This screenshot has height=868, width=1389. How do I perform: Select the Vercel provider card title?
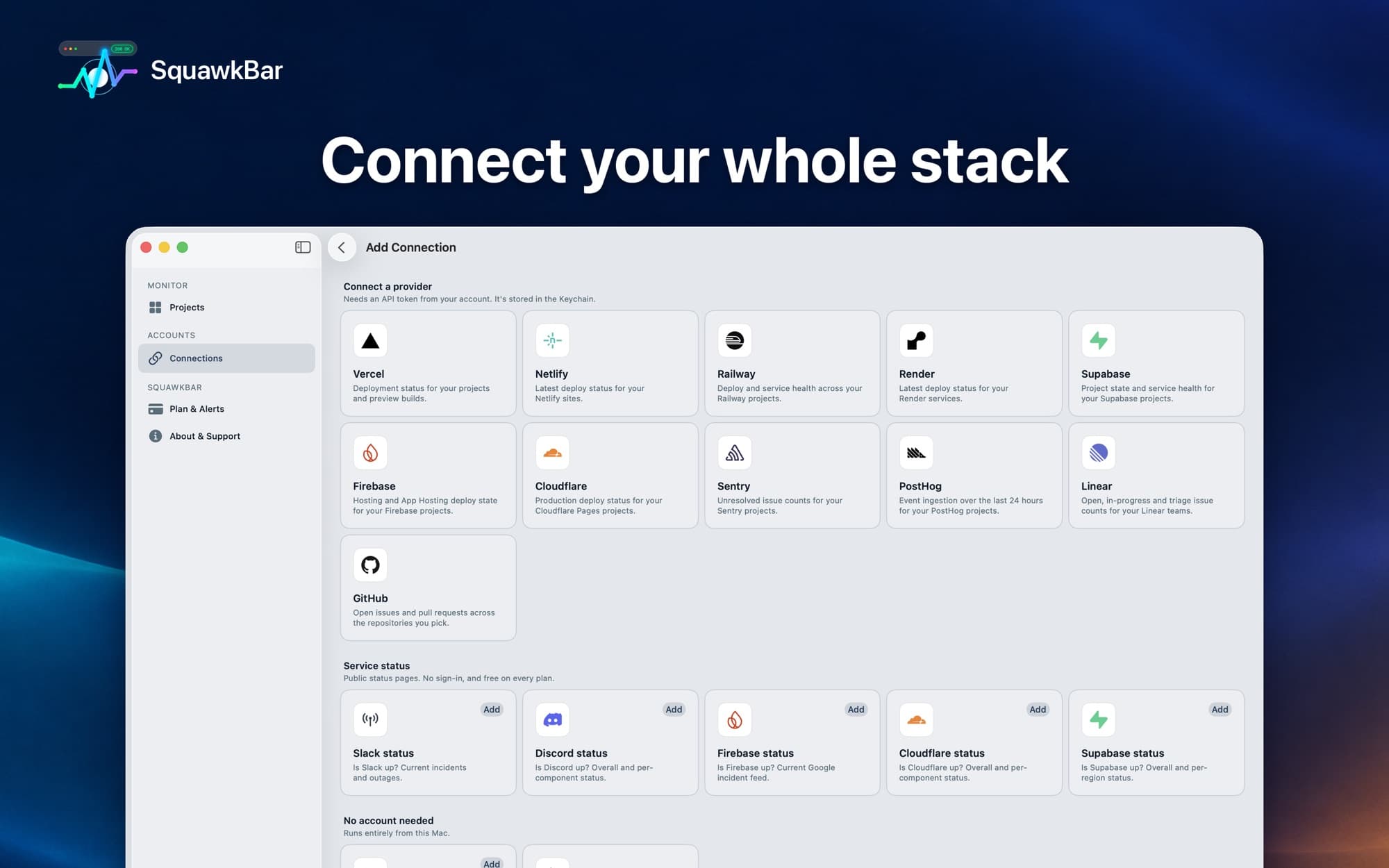(368, 374)
